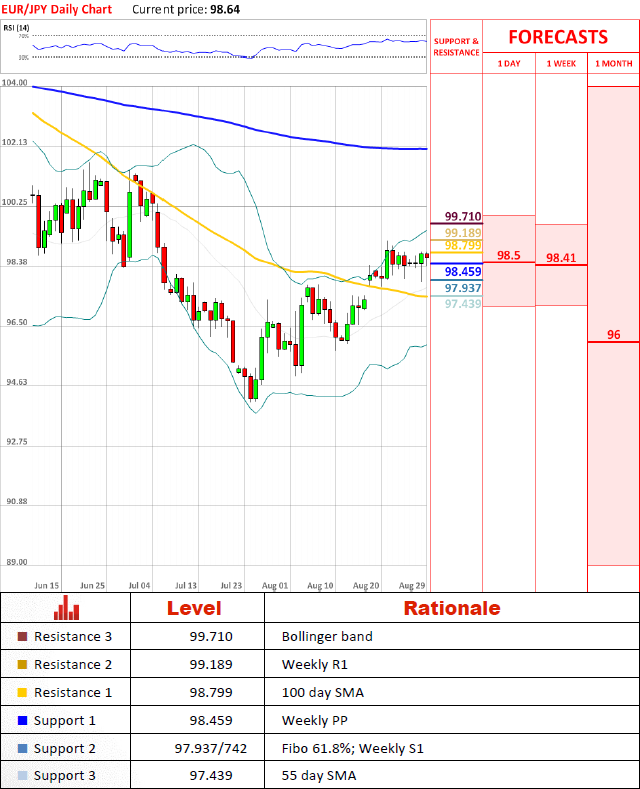The width and height of the screenshot is (640, 789).
Task: Select the 1 DAY forecast column header
Action: [x=508, y=63]
